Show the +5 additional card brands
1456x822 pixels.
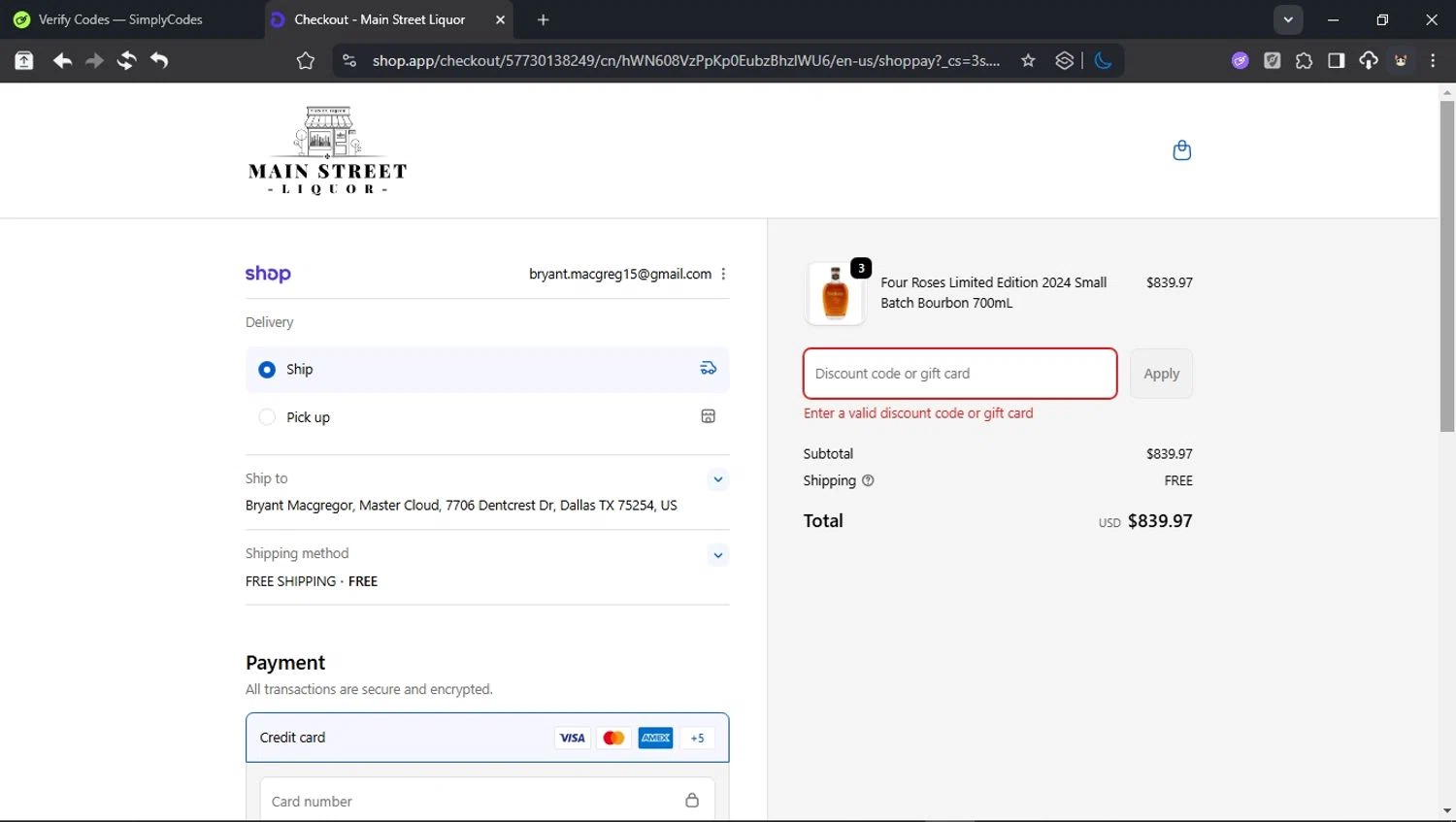coord(697,738)
